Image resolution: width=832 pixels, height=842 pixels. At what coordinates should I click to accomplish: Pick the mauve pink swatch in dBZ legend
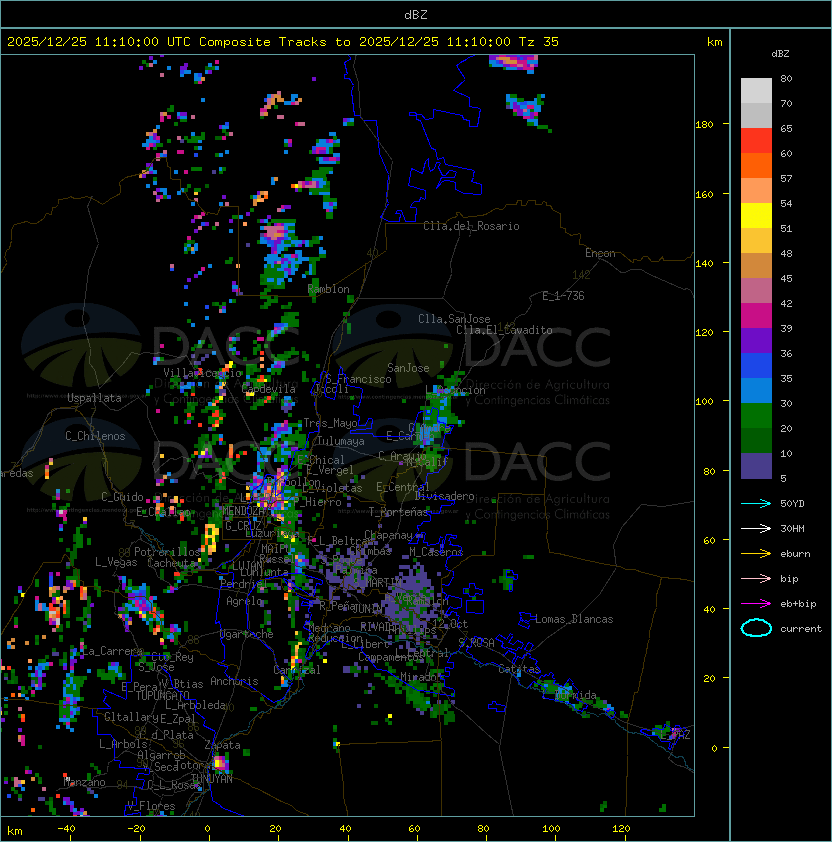click(x=756, y=291)
